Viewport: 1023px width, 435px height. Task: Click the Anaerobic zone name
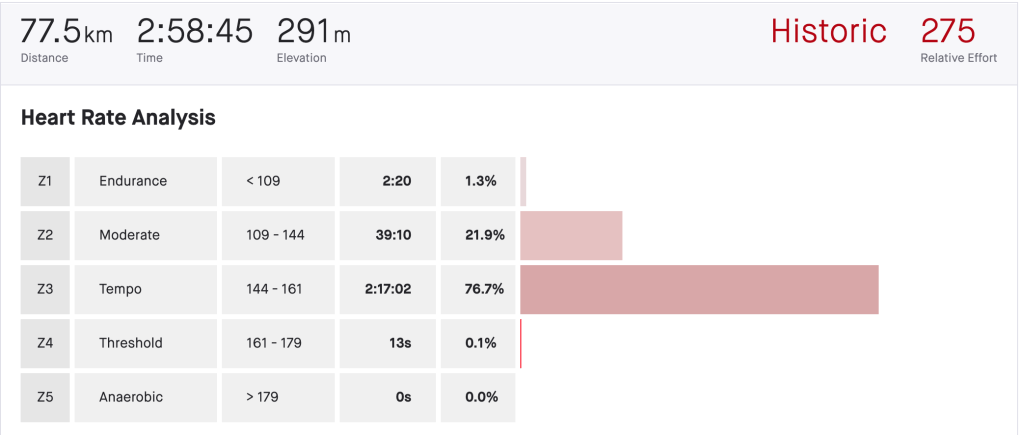(x=131, y=397)
